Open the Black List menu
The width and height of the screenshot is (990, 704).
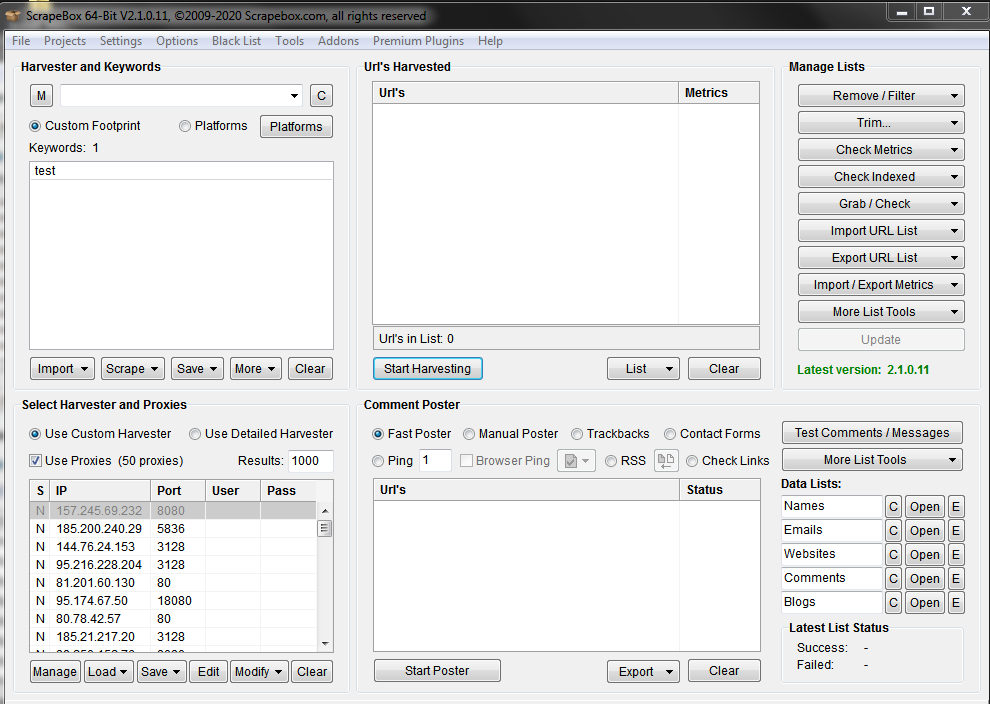(x=236, y=41)
